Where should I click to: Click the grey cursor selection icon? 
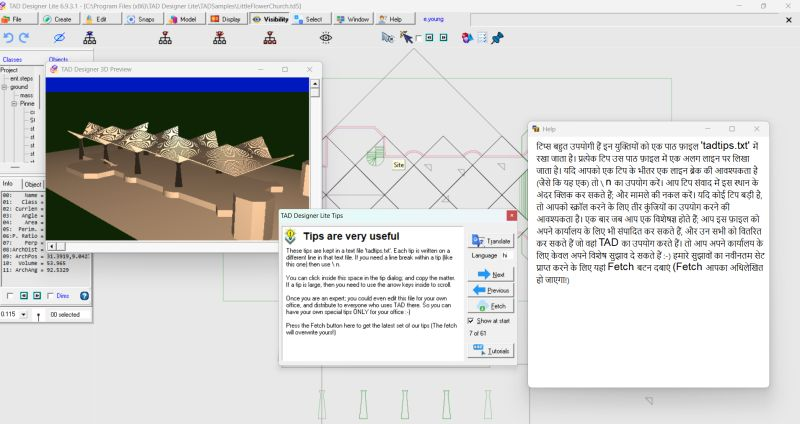coord(388,38)
